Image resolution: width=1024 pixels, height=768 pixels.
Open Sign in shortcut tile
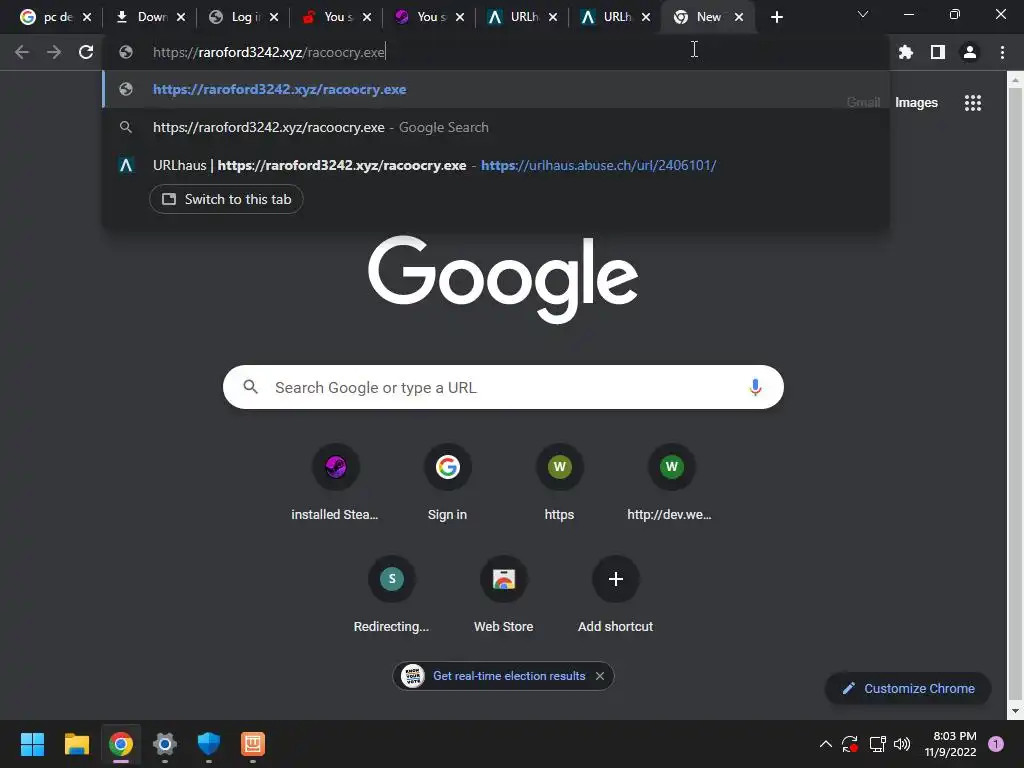[447, 483]
